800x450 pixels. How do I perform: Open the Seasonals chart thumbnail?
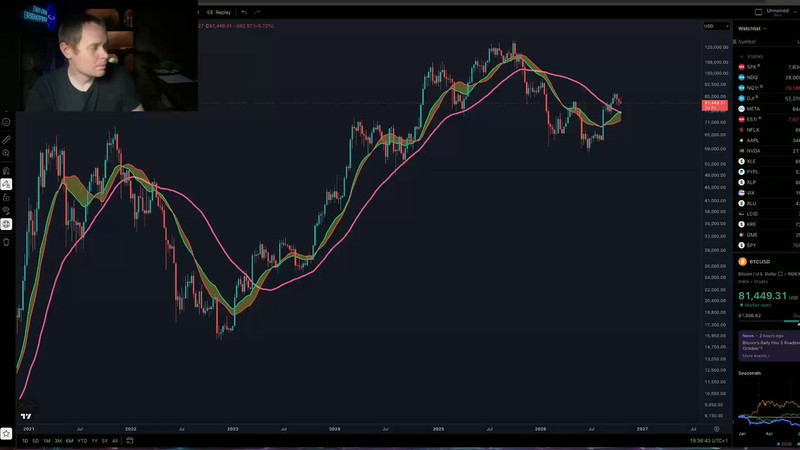tap(769, 413)
